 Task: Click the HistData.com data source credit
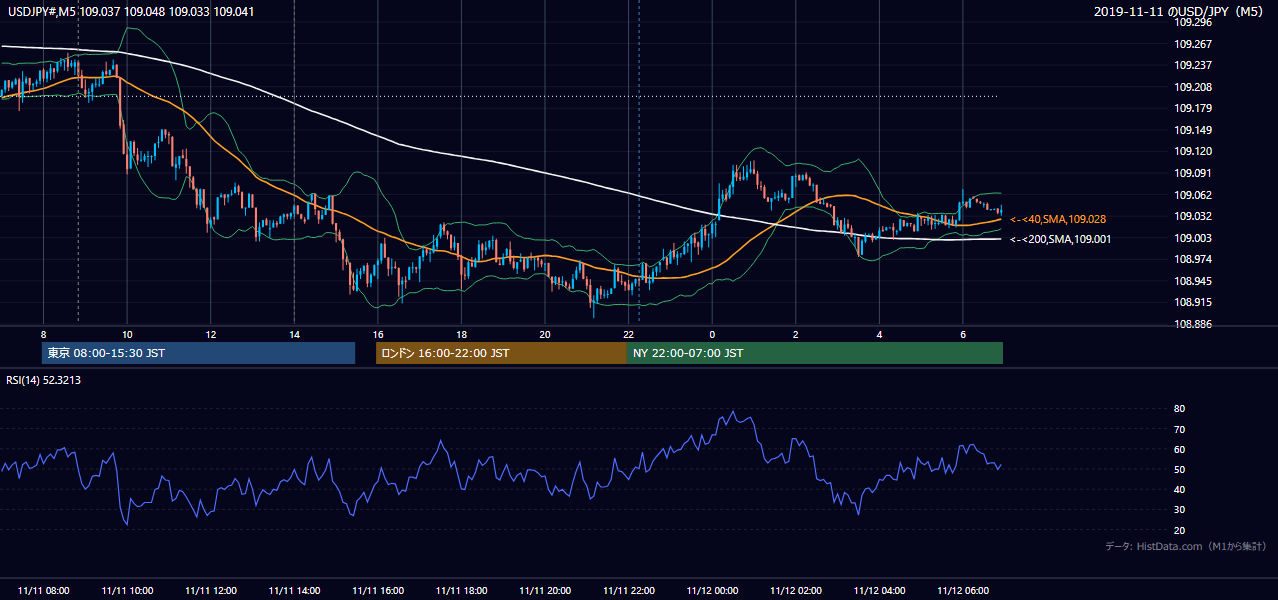point(1185,546)
